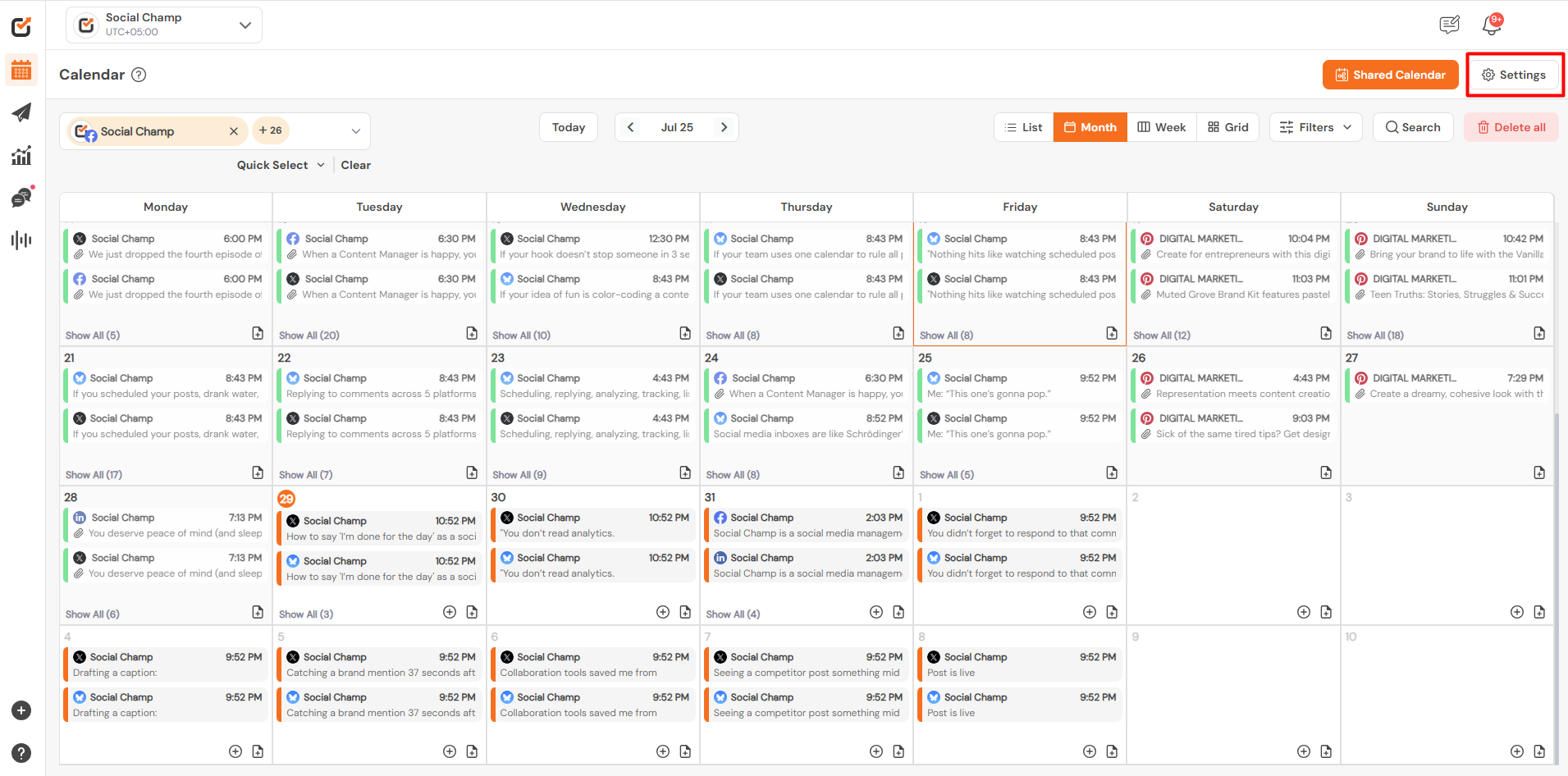This screenshot has width=1568, height=776.
Task: Open the Analytics bar chart sidebar icon
Action: tap(21, 155)
